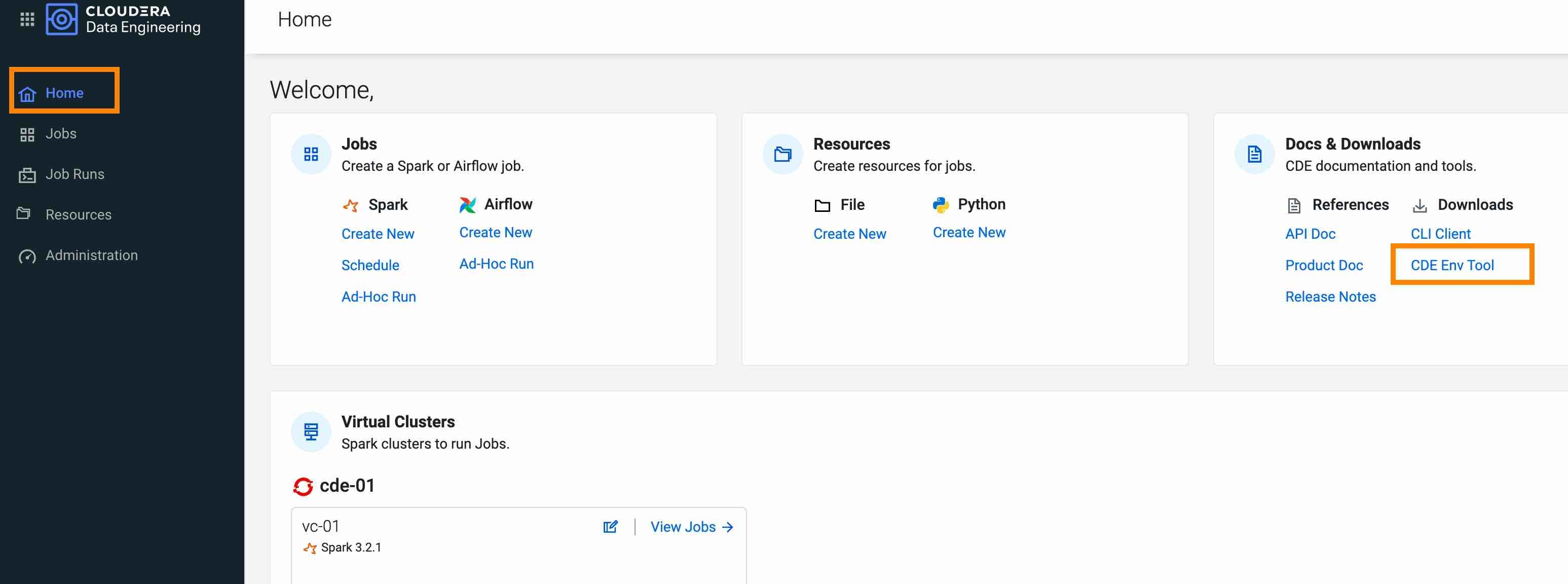
Task: Open Resources in the left sidebar
Action: 78,214
